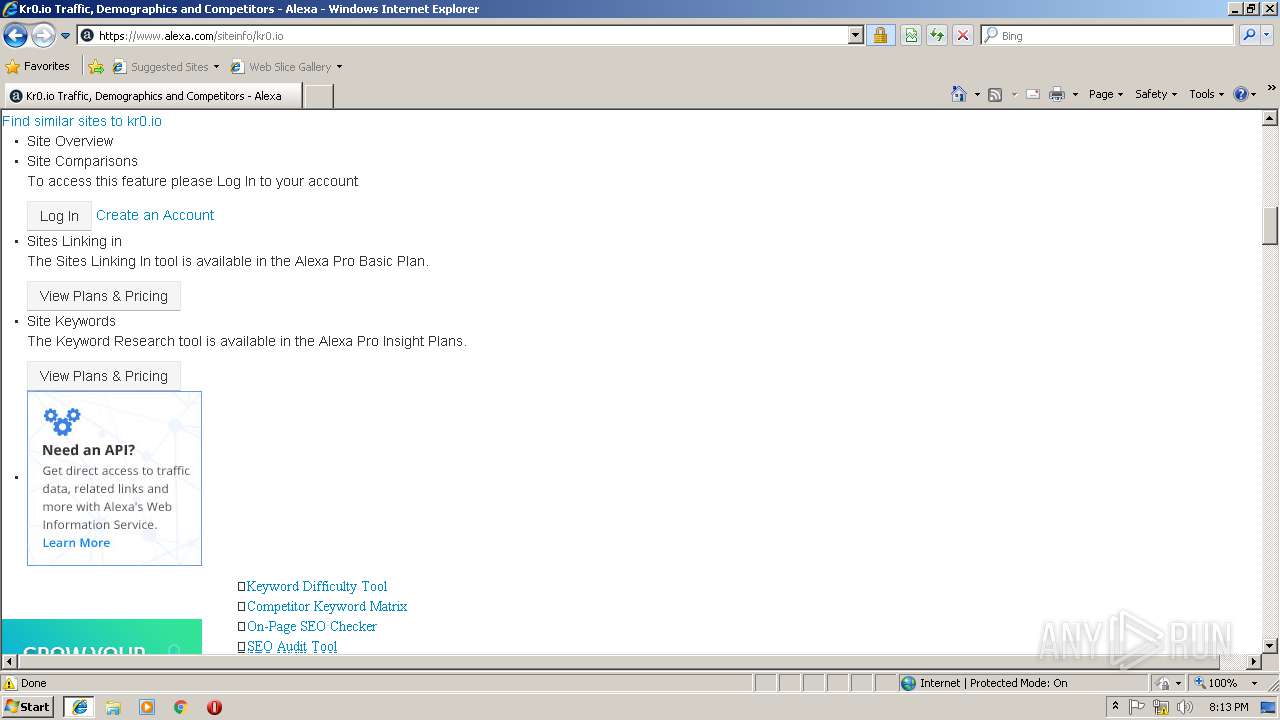Screen dimensions: 1280x720
Task: Open search provider dropdown arrow
Action: pos(1267,35)
